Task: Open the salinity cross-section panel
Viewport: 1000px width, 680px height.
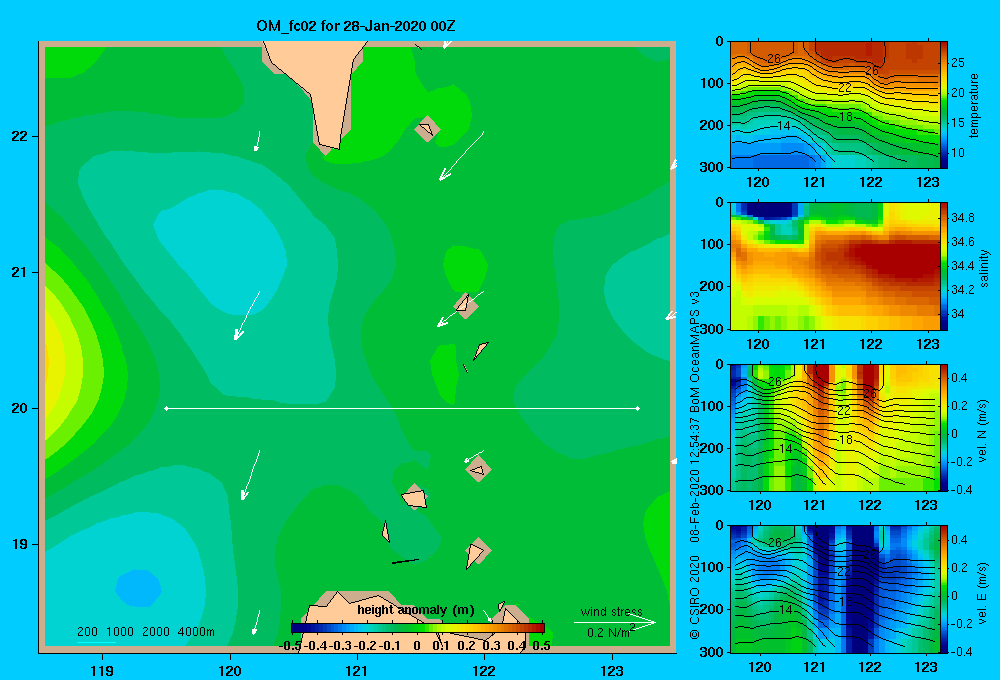Action: [x=834, y=266]
